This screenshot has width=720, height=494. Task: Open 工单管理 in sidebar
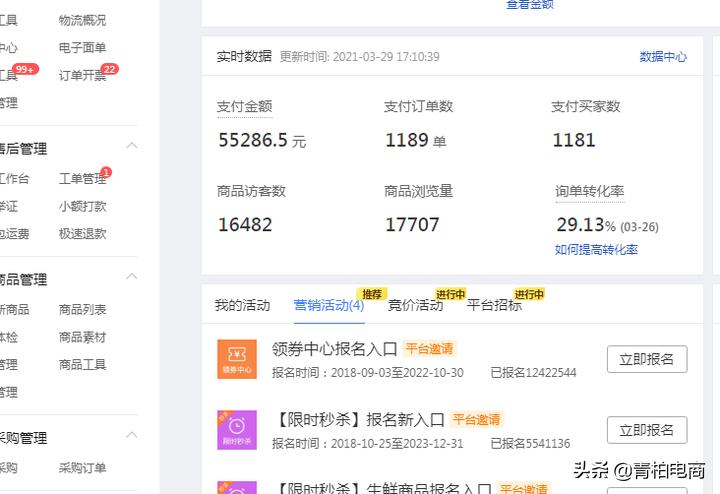pos(83,179)
